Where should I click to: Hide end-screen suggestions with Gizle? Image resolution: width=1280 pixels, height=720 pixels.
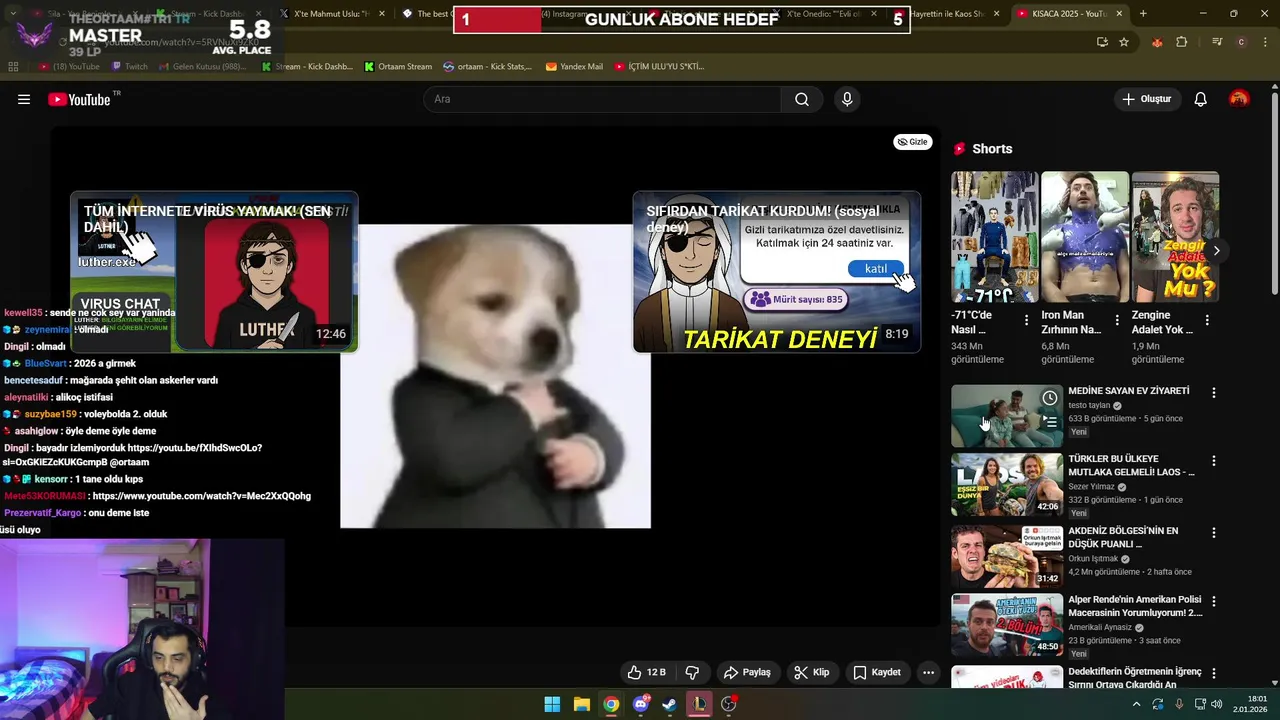click(x=912, y=142)
